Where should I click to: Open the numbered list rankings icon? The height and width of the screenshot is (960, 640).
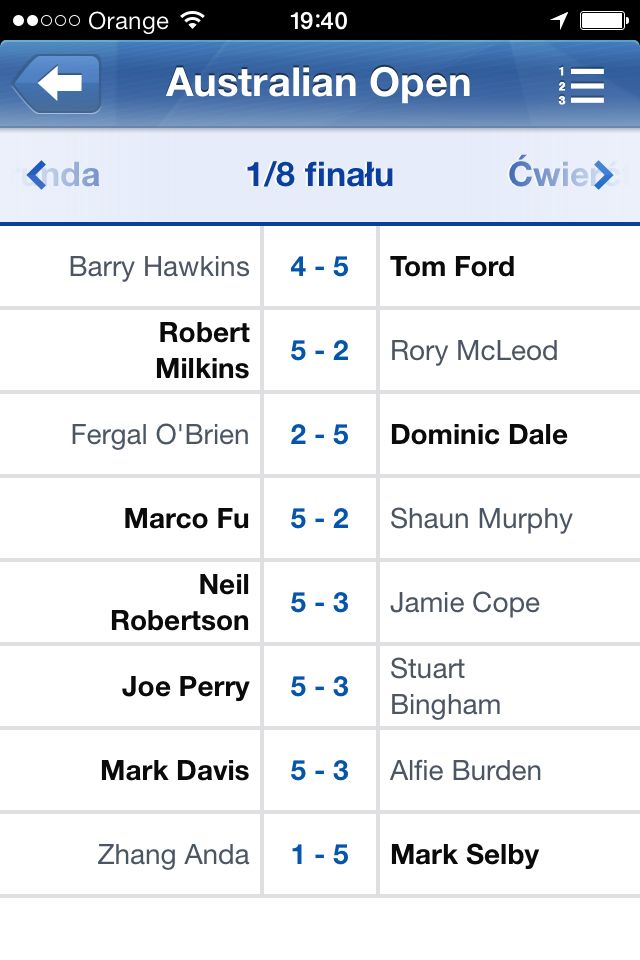(x=581, y=85)
